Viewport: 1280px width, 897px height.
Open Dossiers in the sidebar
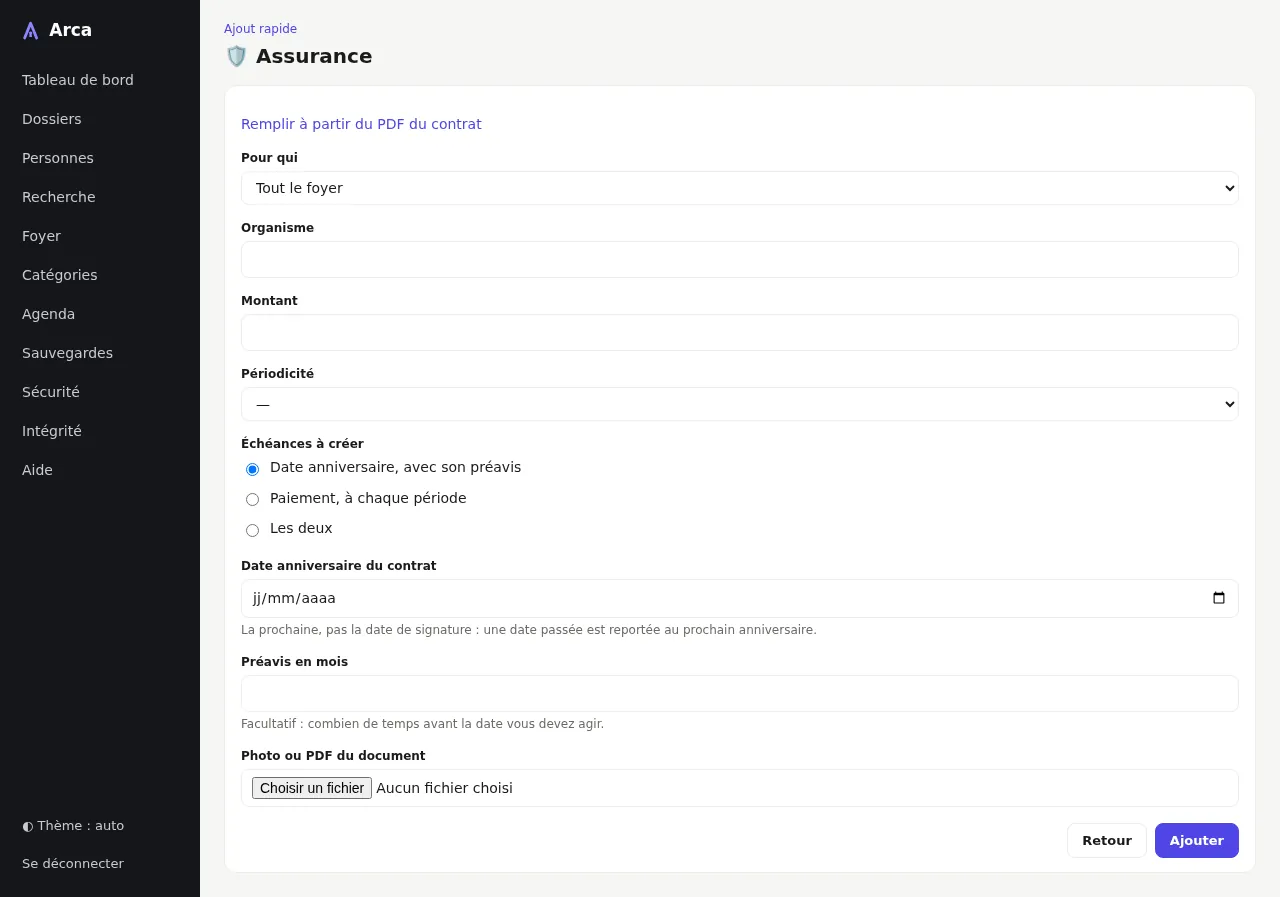click(x=52, y=119)
